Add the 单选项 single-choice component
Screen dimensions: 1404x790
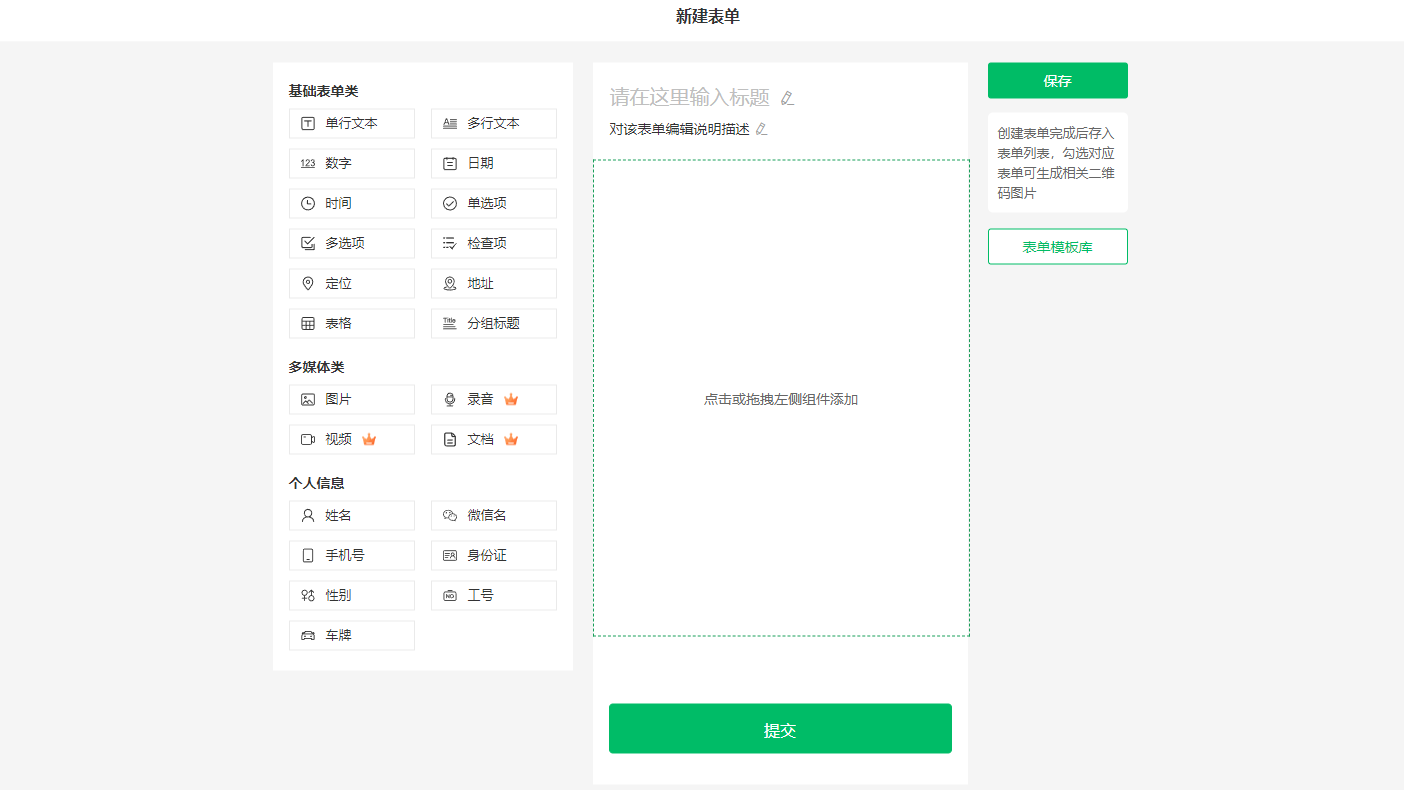coord(493,203)
